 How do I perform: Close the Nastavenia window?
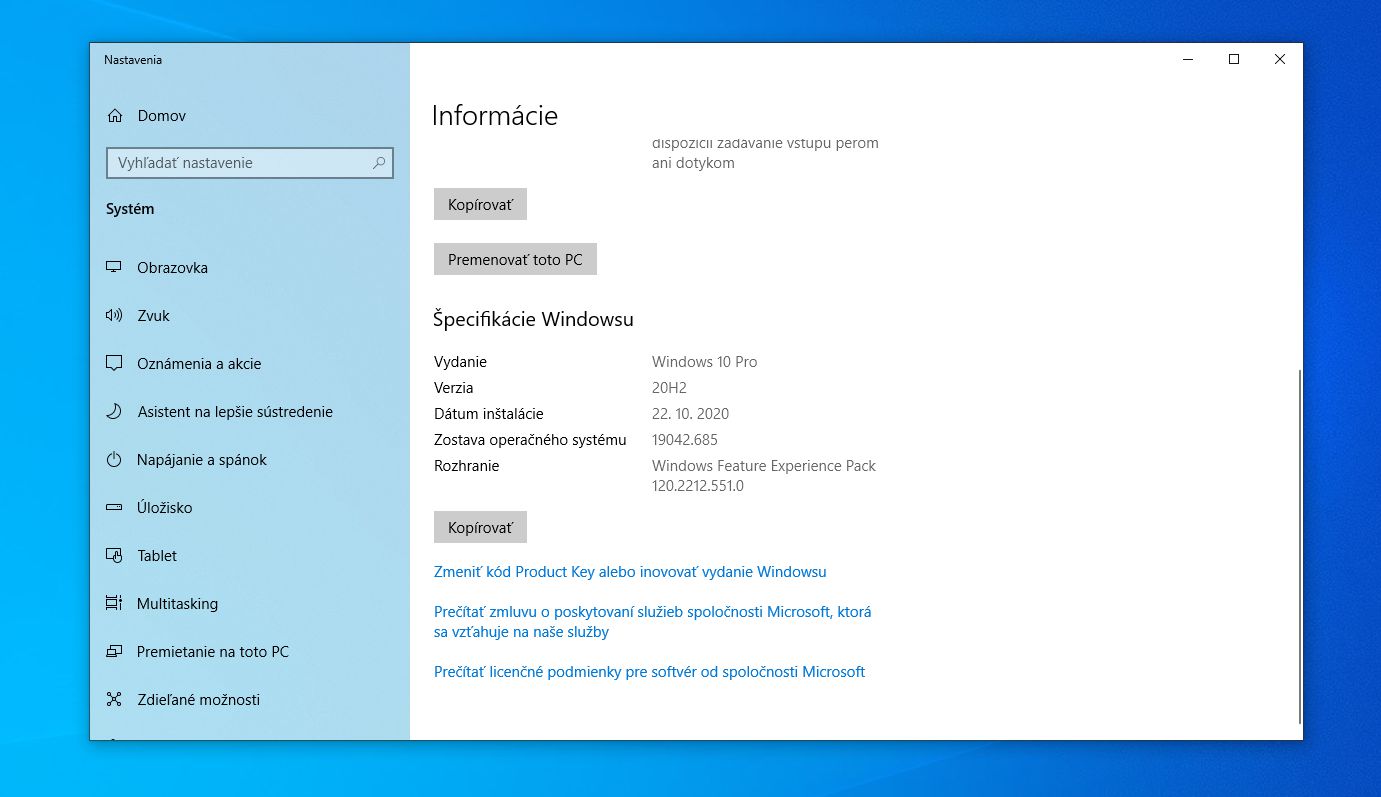[x=1280, y=60]
